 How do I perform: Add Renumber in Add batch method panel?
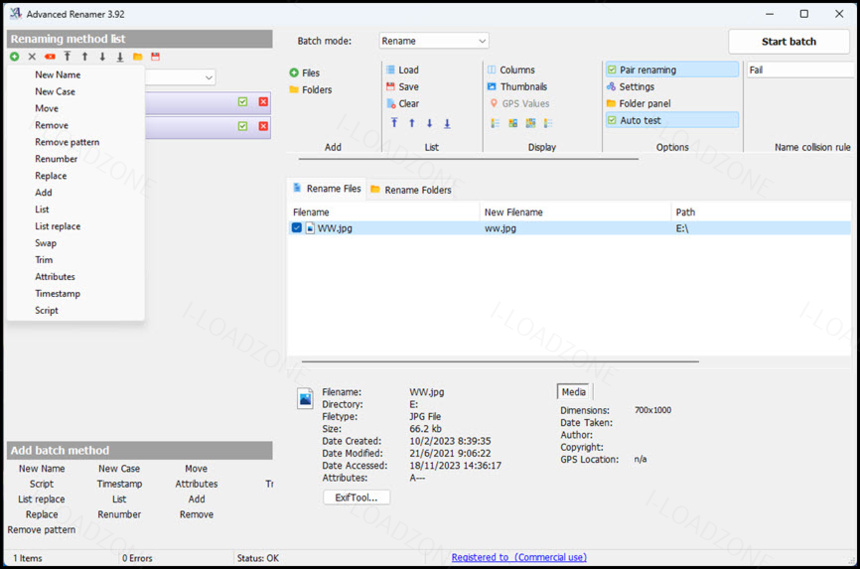click(119, 515)
